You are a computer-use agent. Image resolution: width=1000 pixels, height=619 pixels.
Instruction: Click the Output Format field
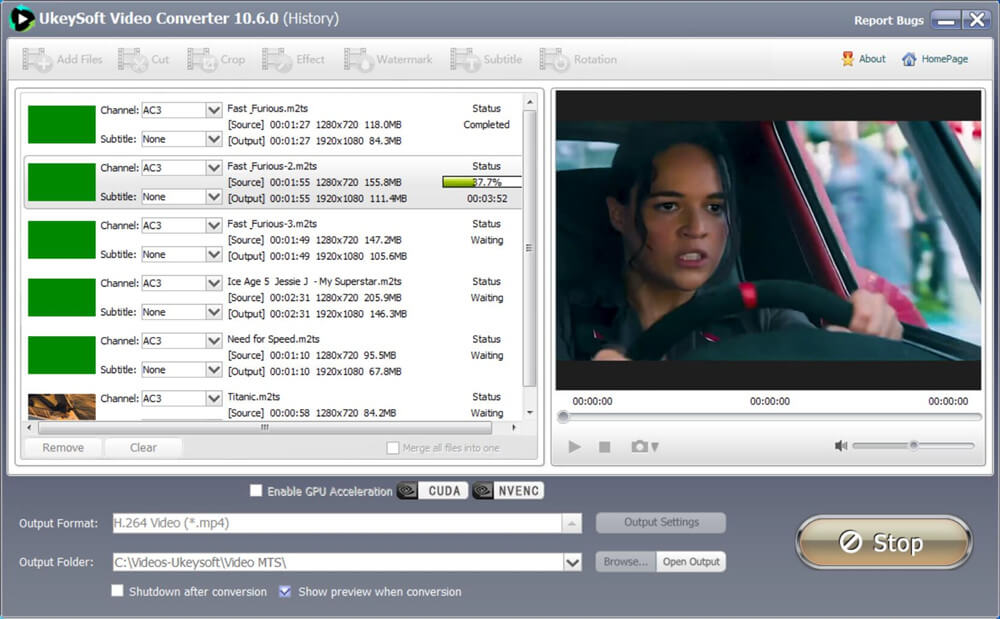click(x=337, y=523)
